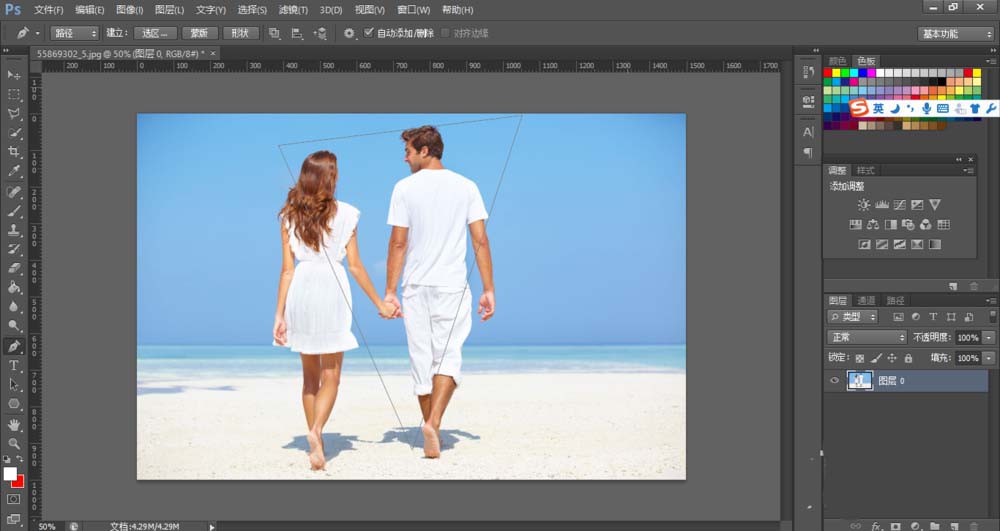
Task: Select the Move tool
Action: coord(14,75)
